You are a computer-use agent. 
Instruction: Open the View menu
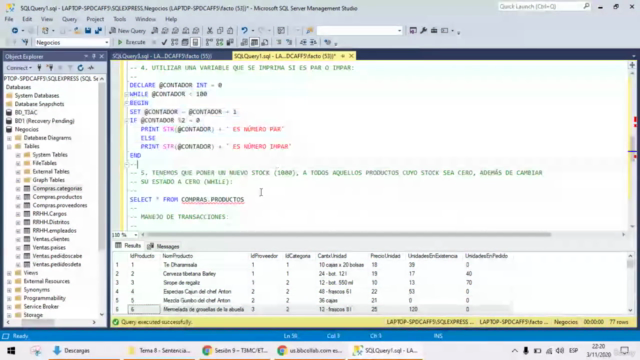click(x=47, y=19)
